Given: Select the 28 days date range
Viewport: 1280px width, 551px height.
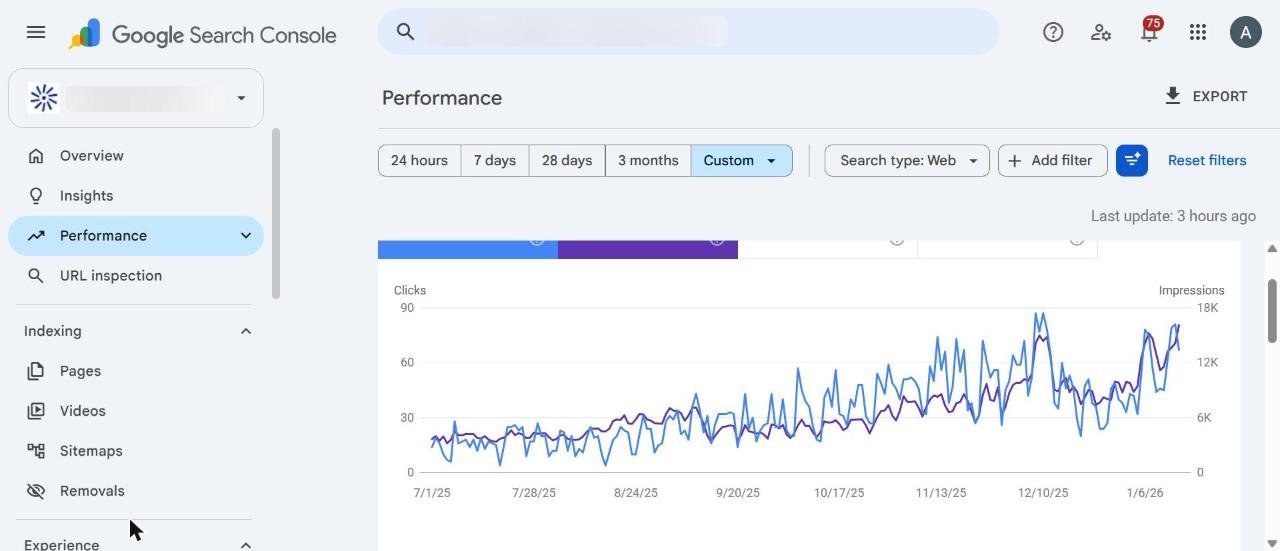Looking at the screenshot, I should tap(567, 160).
